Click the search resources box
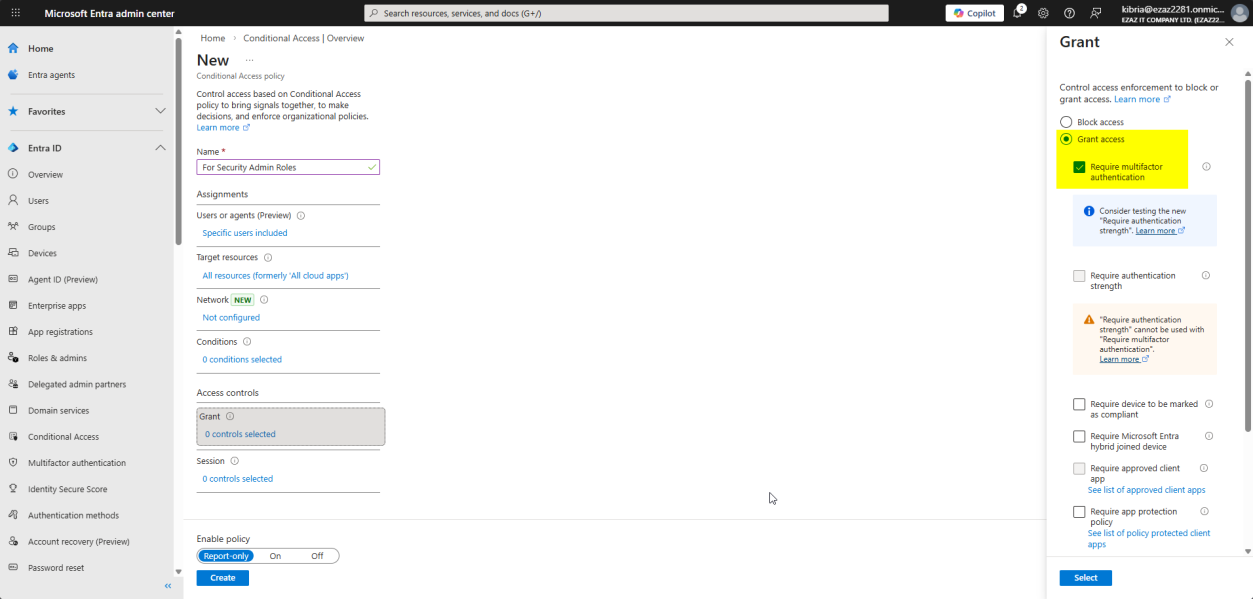This screenshot has width=1253, height=599. pyautogui.click(x=626, y=13)
